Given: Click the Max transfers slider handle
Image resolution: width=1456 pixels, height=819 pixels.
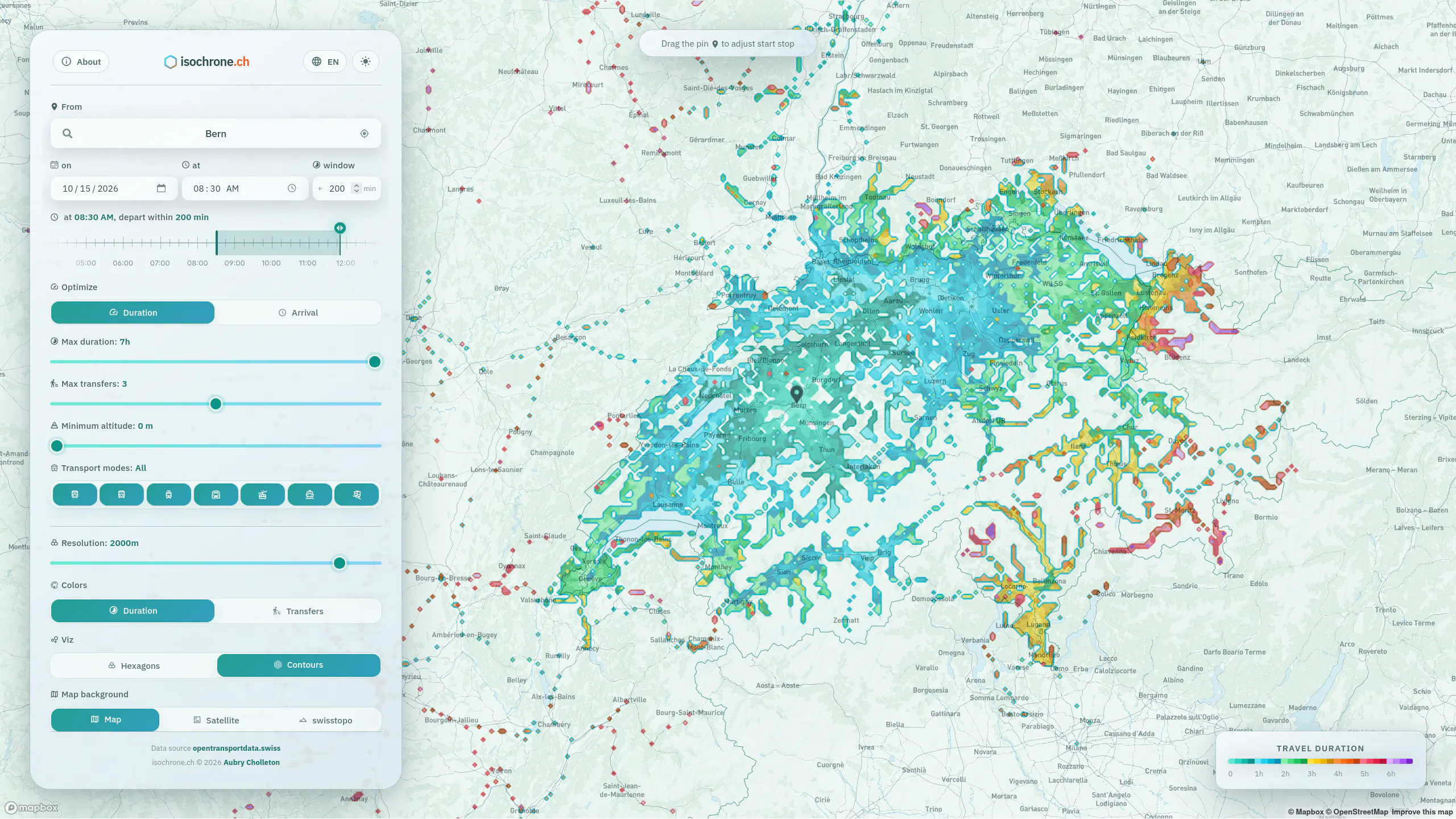Looking at the screenshot, I should coord(216,404).
